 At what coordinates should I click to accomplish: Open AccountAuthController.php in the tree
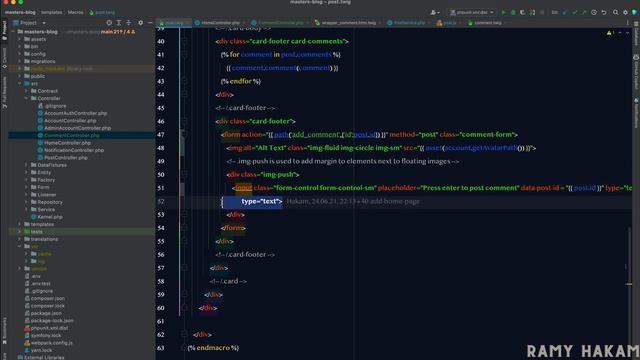(x=76, y=113)
